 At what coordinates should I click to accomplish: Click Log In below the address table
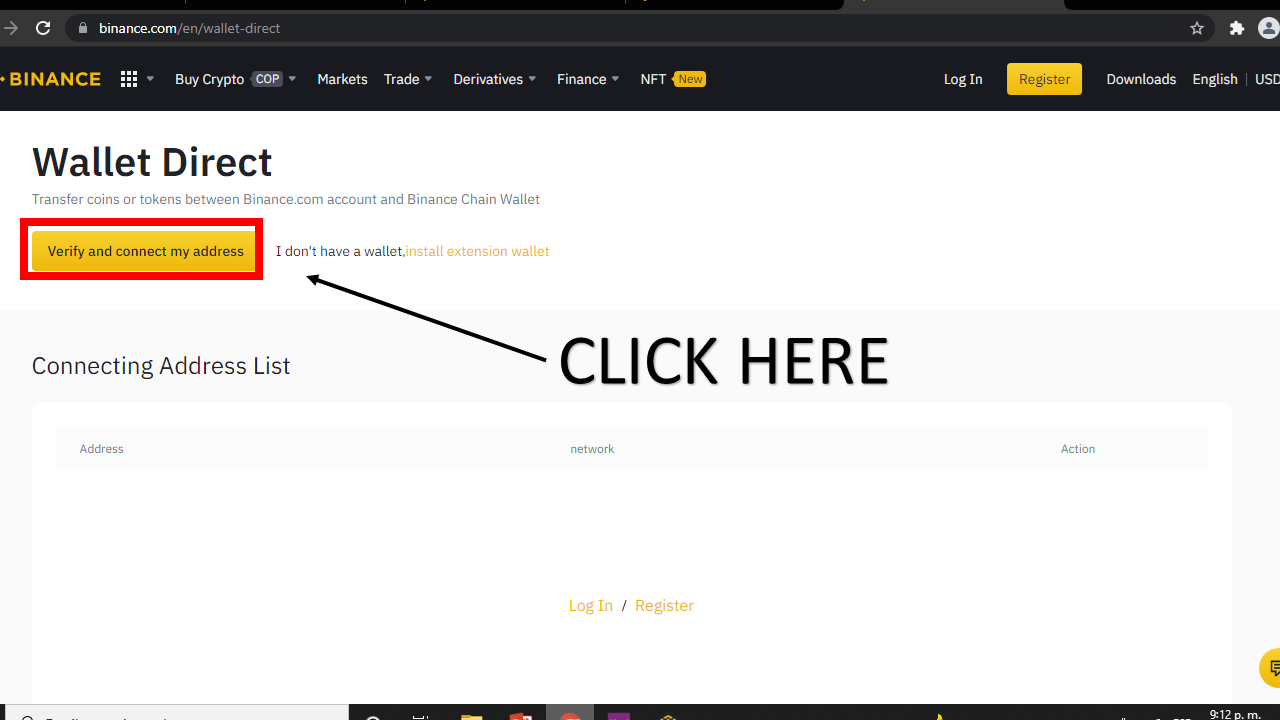591,605
